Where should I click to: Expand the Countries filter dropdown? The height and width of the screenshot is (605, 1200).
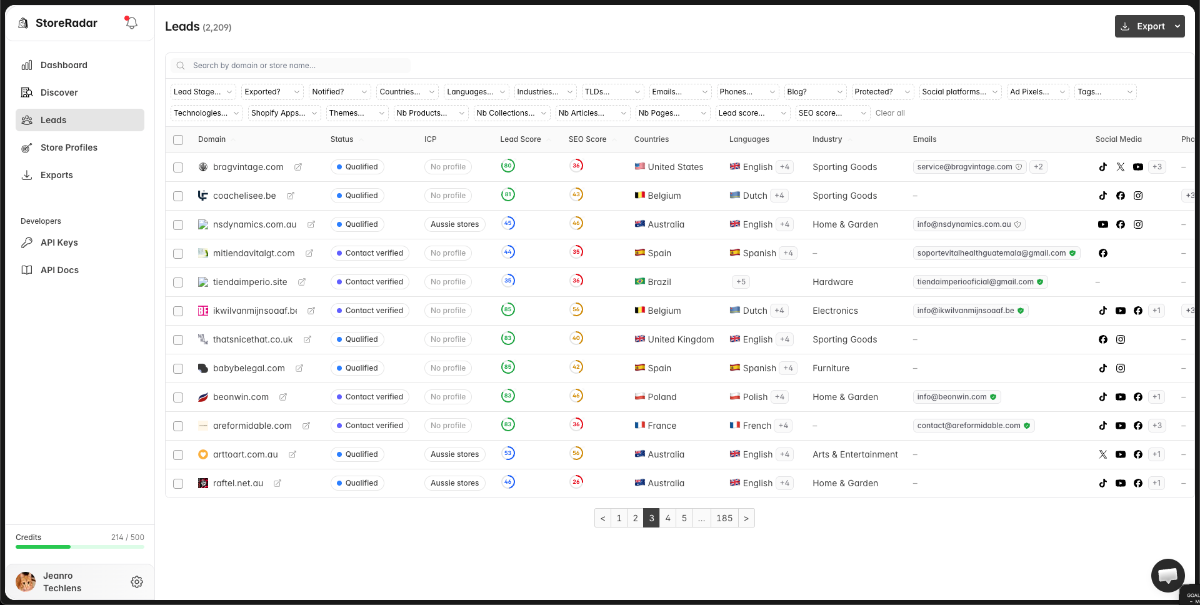click(x=405, y=92)
